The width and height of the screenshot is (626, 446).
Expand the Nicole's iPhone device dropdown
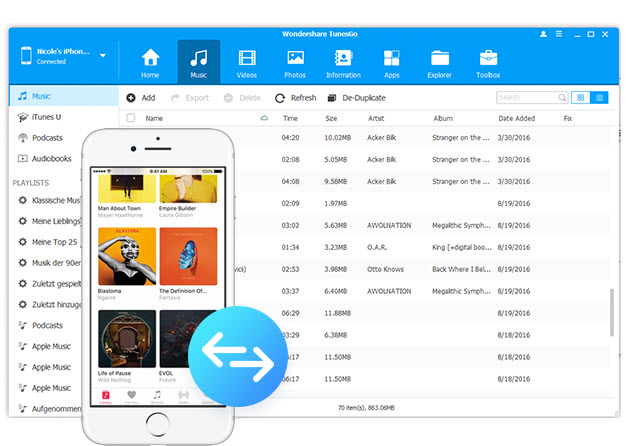point(103,56)
